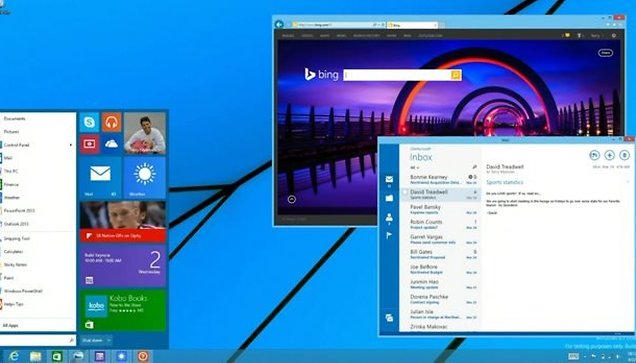
Task: Open folders icon in Mail sidebar
Action: click(389, 198)
